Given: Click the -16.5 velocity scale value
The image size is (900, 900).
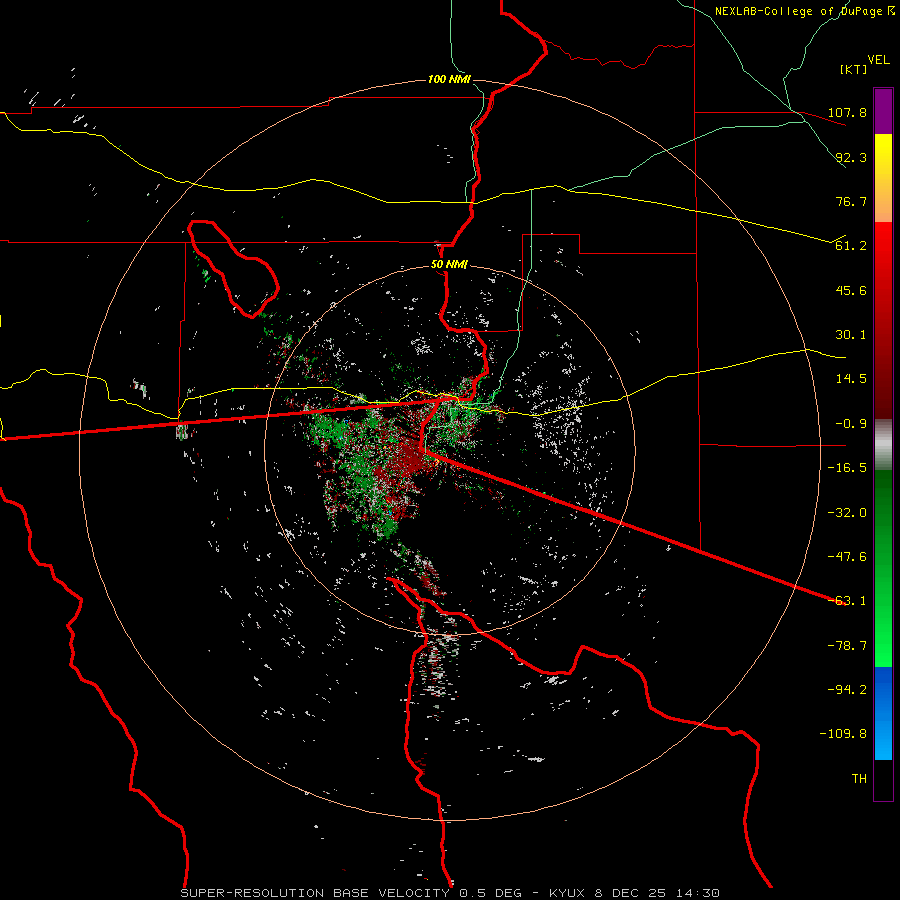Looking at the screenshot, I should pyautogui.click(x=847, y=468).
